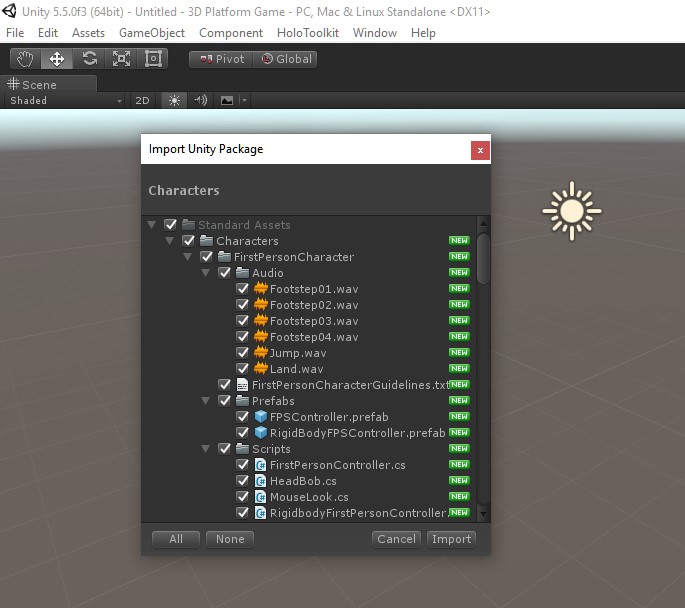Open the Help menu
Image resolution: width=685 pixels, height=608 pixels.
423,33
